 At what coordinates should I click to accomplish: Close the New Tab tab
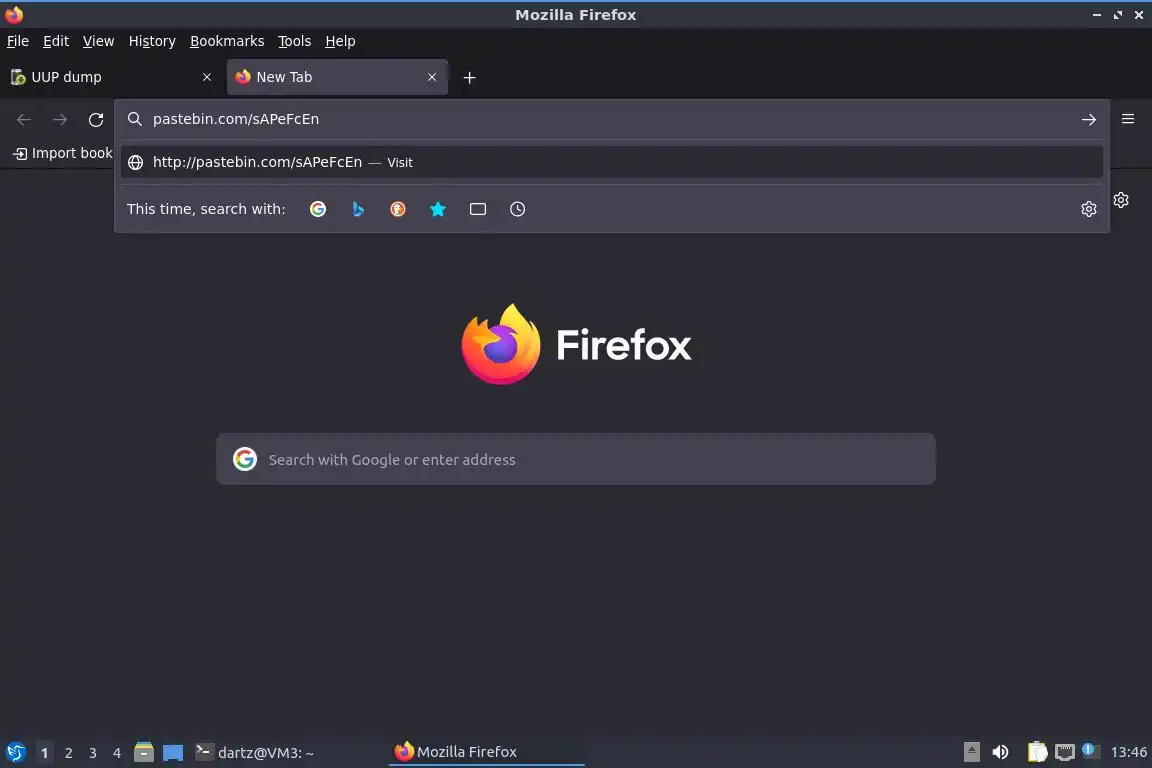[432, 77]
